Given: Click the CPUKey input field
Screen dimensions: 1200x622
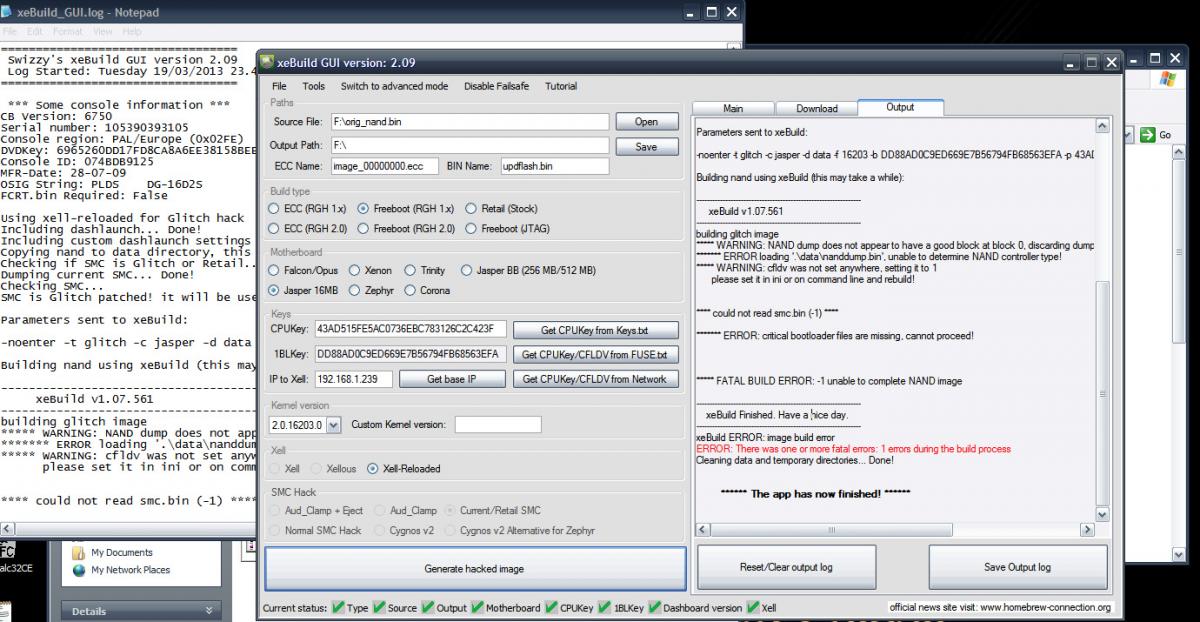Looking at the screenshot, I should [410, 329].
